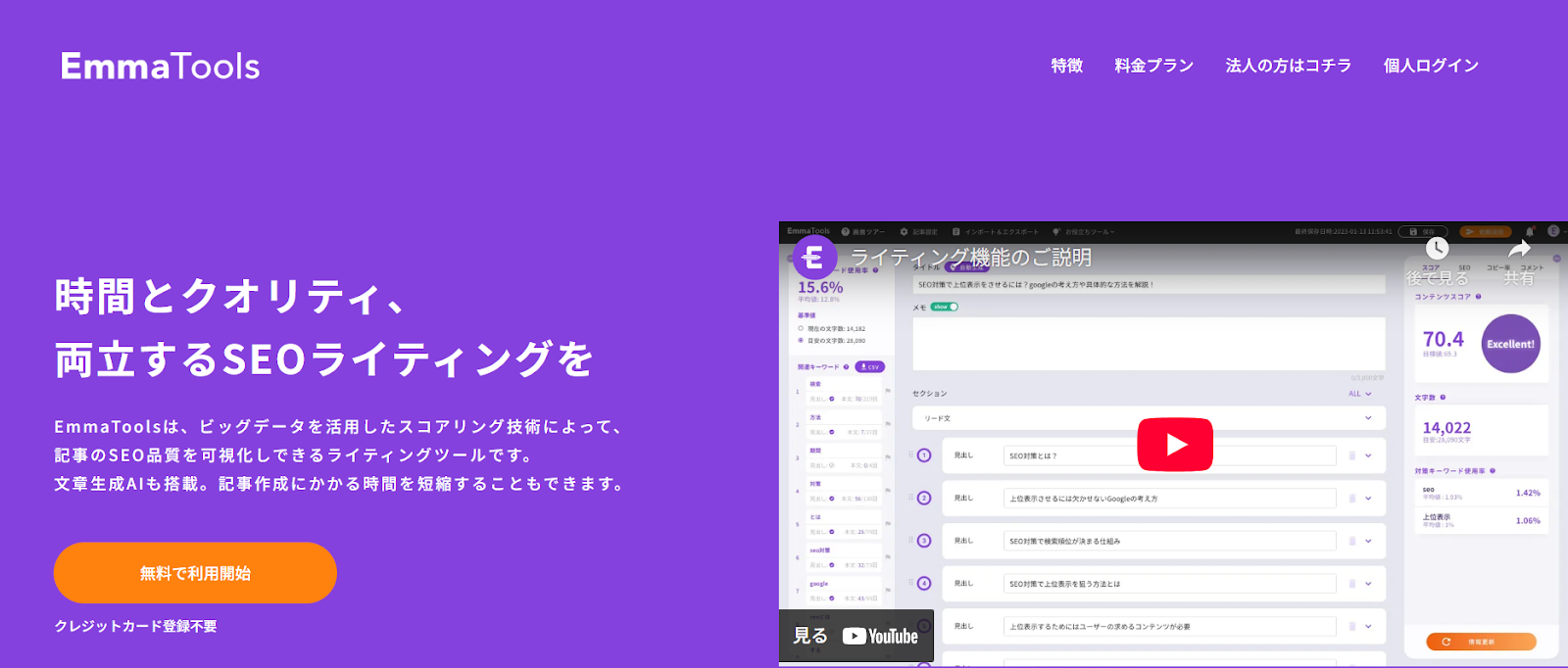The height and width of the screenshot is (668, 1568).
Task: Expand the リード文 row chevron
Action: pyautogui.click(x=1368, y=418)
